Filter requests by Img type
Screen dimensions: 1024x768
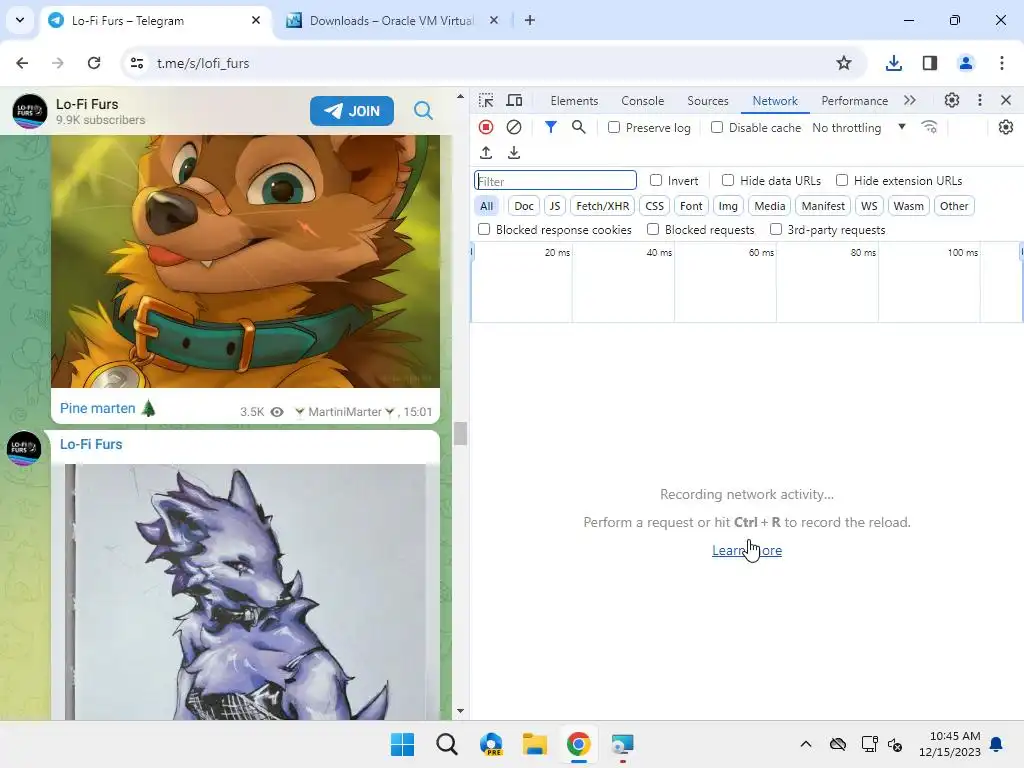tap(728, 206)
